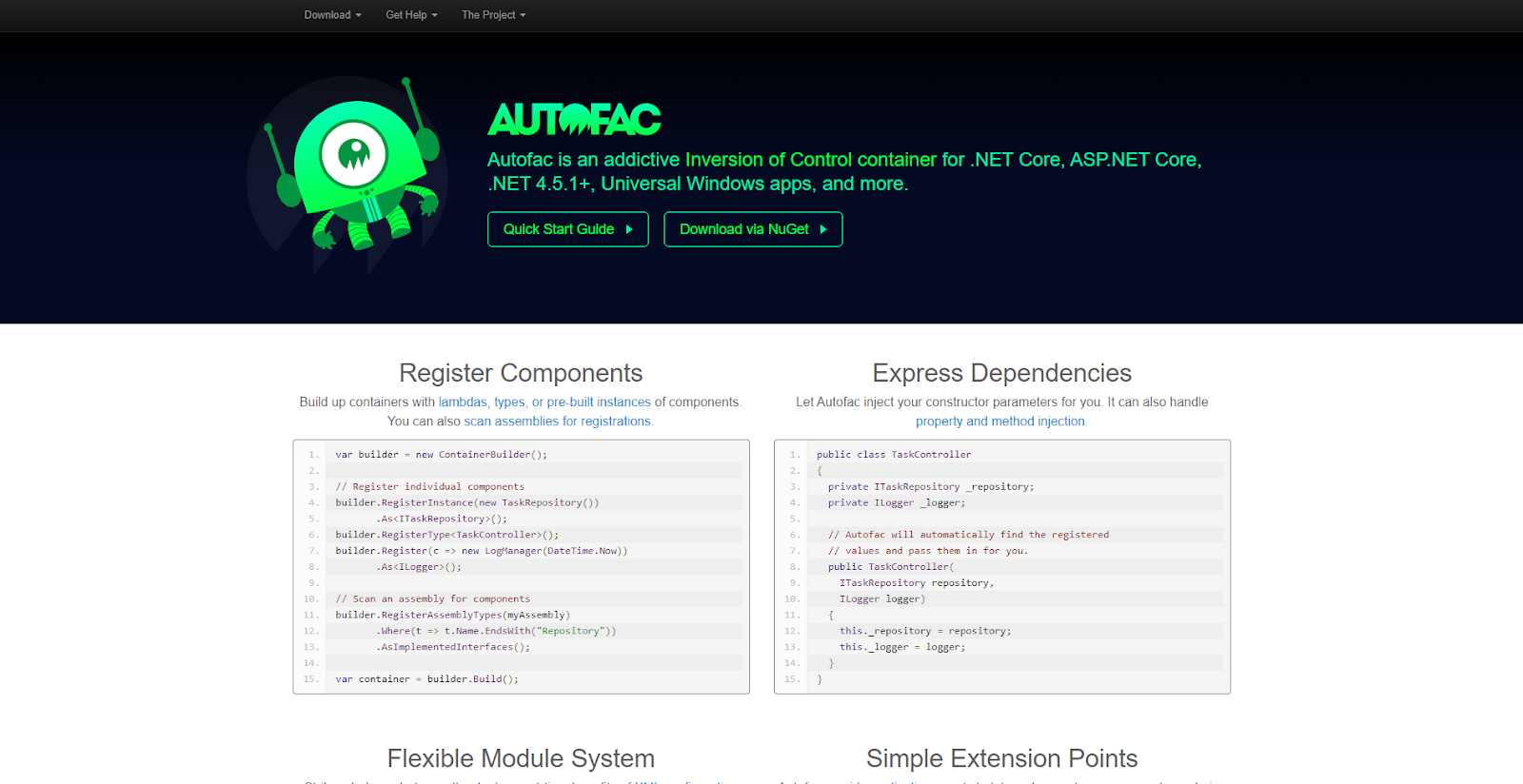1523x784 pixels.
Task: Click the Autofac tagline description text
Action: 844,172
